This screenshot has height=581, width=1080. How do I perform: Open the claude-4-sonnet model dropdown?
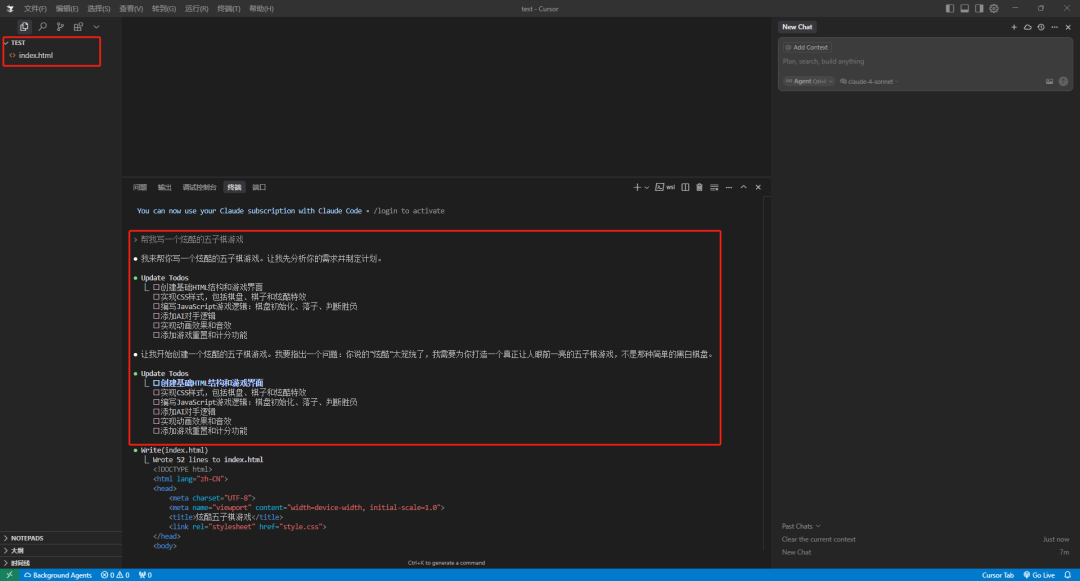[869, 81]
